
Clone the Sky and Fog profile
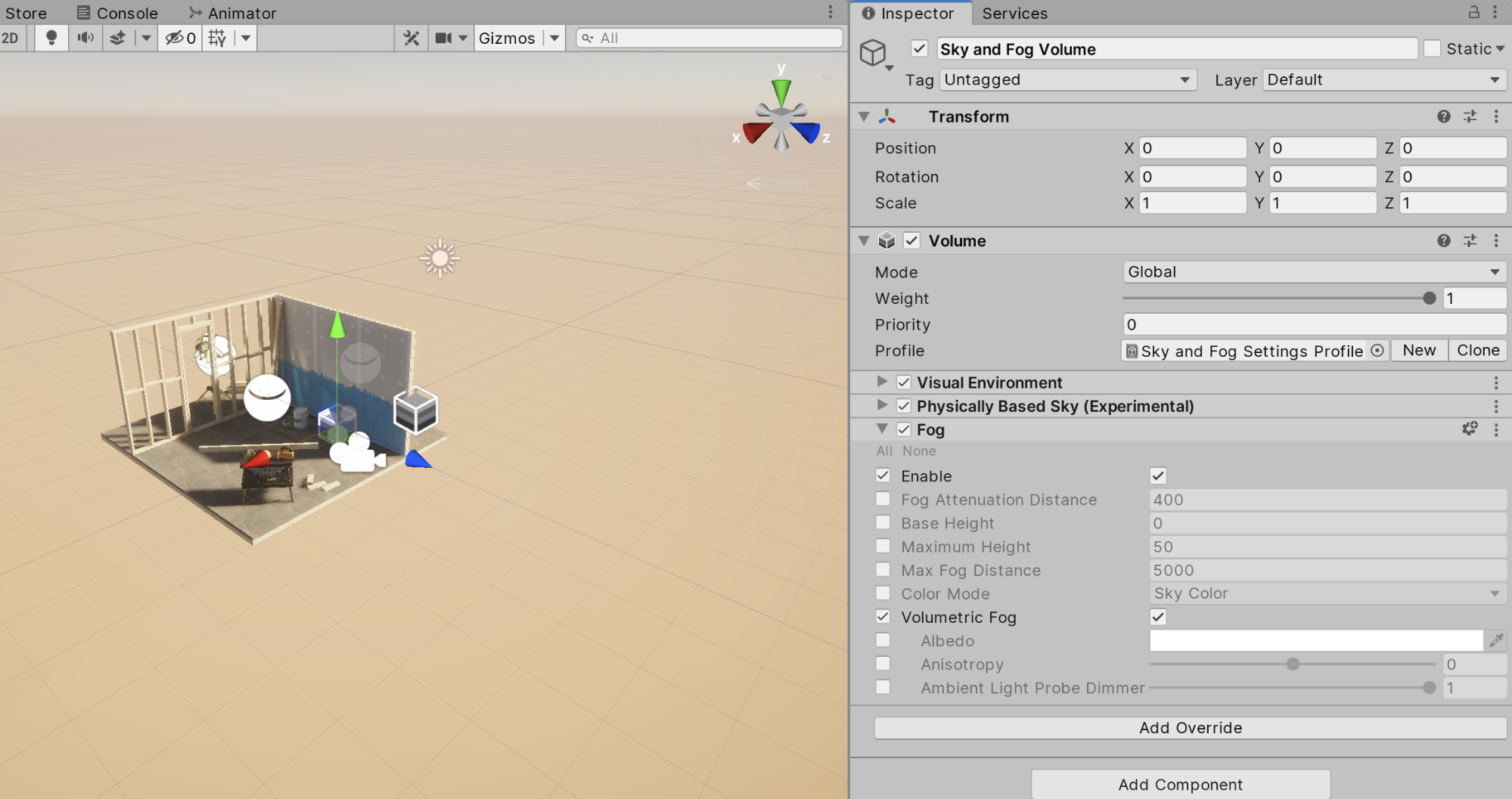tap(1477, 351)
